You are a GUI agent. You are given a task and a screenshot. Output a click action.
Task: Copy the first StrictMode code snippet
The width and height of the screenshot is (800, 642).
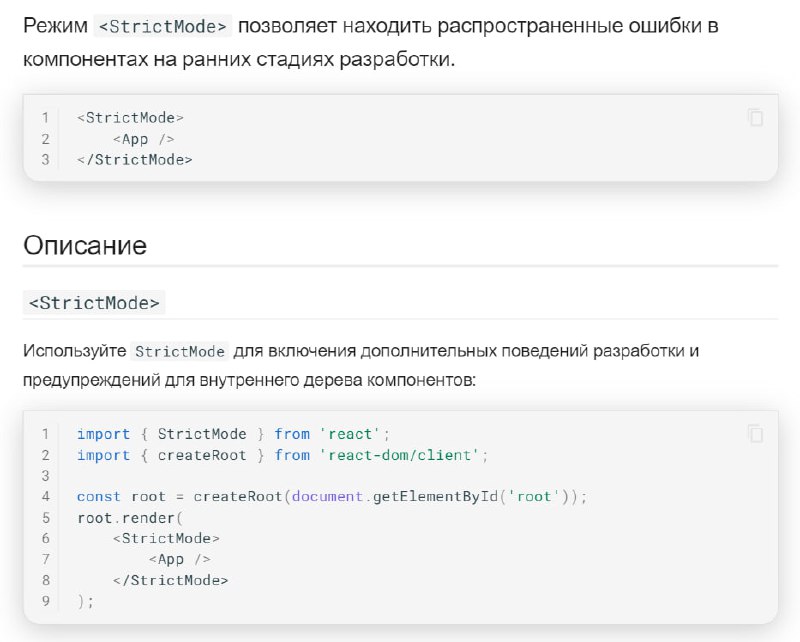tap(755, 118)
